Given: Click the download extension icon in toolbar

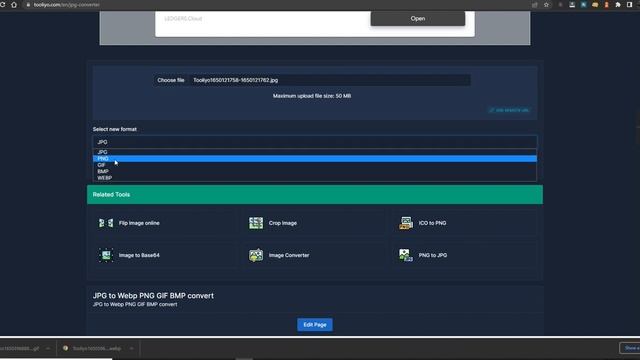Looking at the screenshot, I should [572, 5].
